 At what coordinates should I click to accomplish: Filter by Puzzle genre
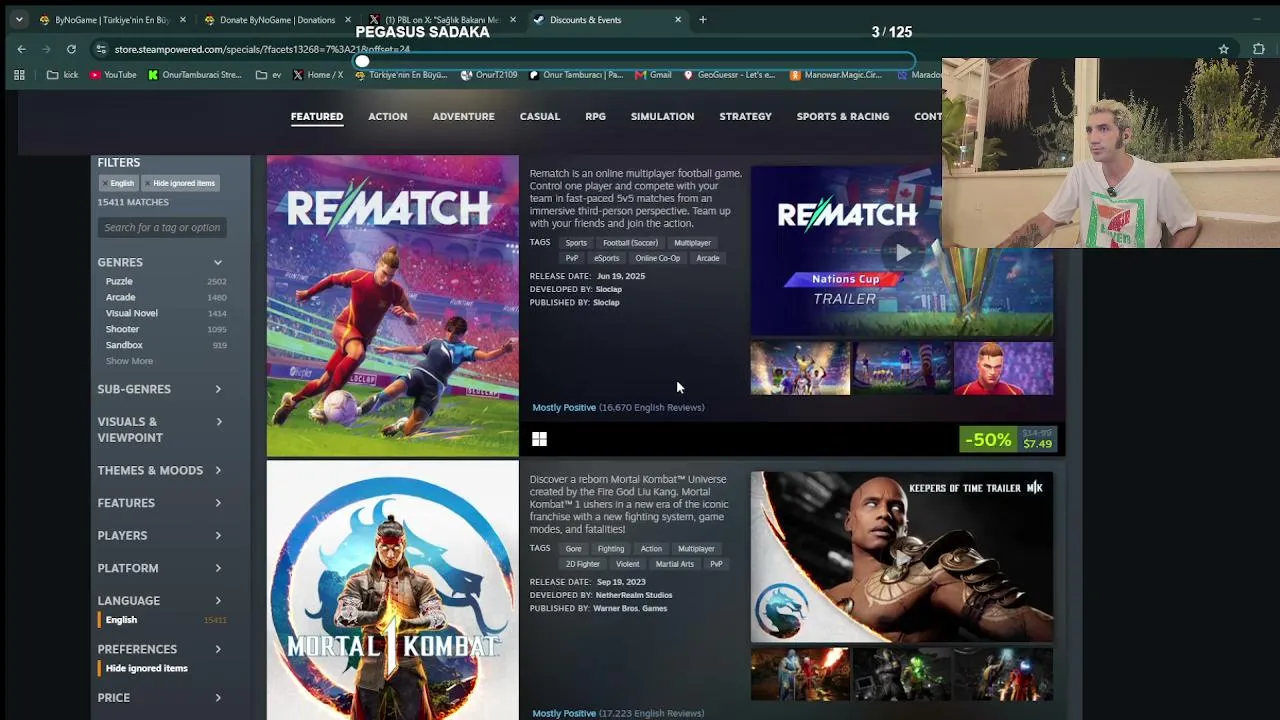(x=119, y=282)
